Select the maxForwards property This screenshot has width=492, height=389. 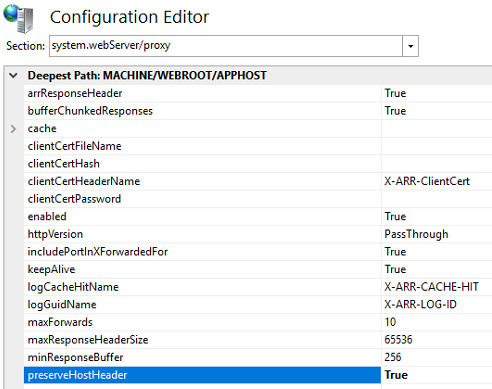60,322
